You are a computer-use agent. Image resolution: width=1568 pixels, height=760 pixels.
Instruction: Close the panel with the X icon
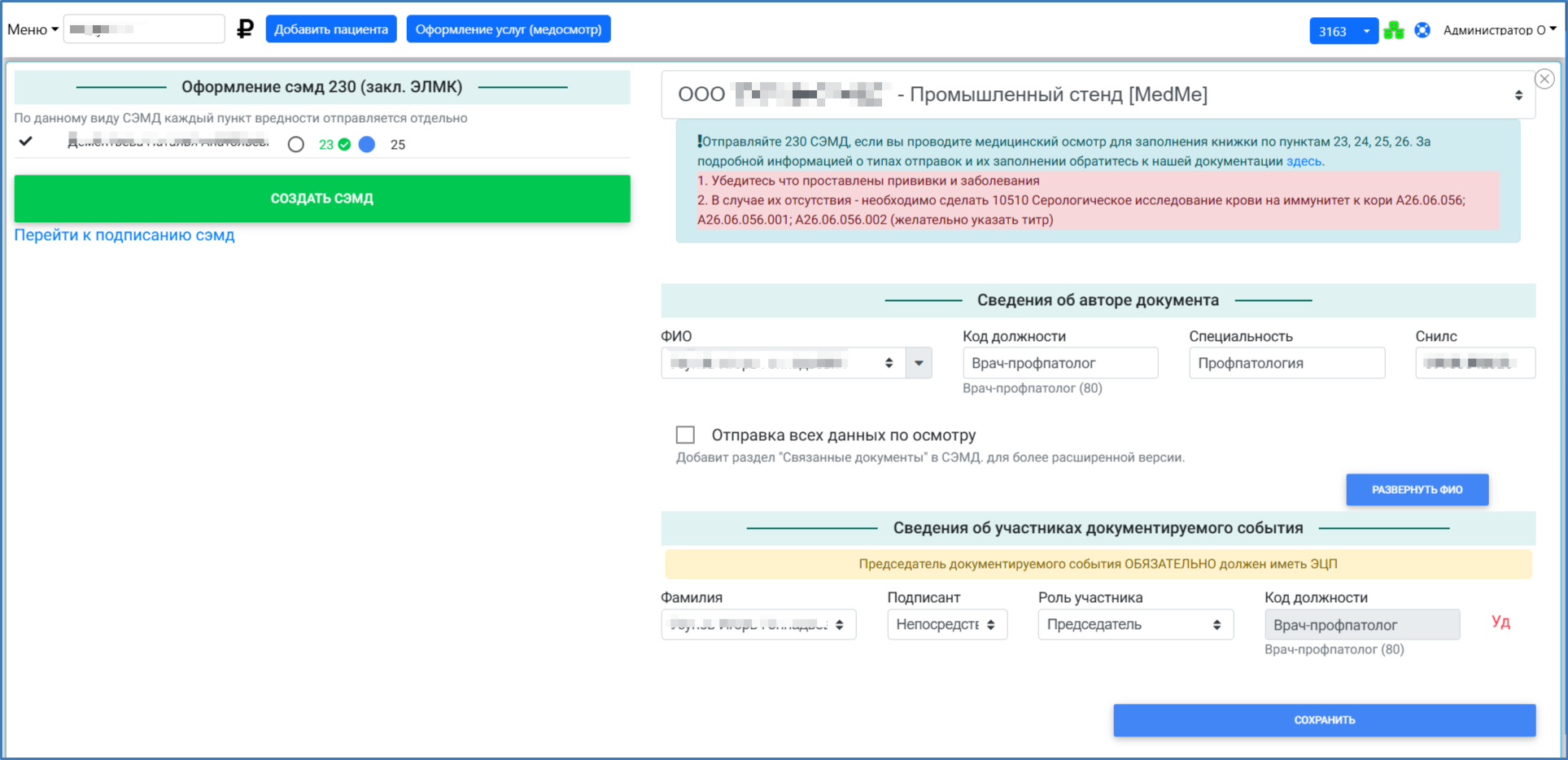(x=1544, y=79)
